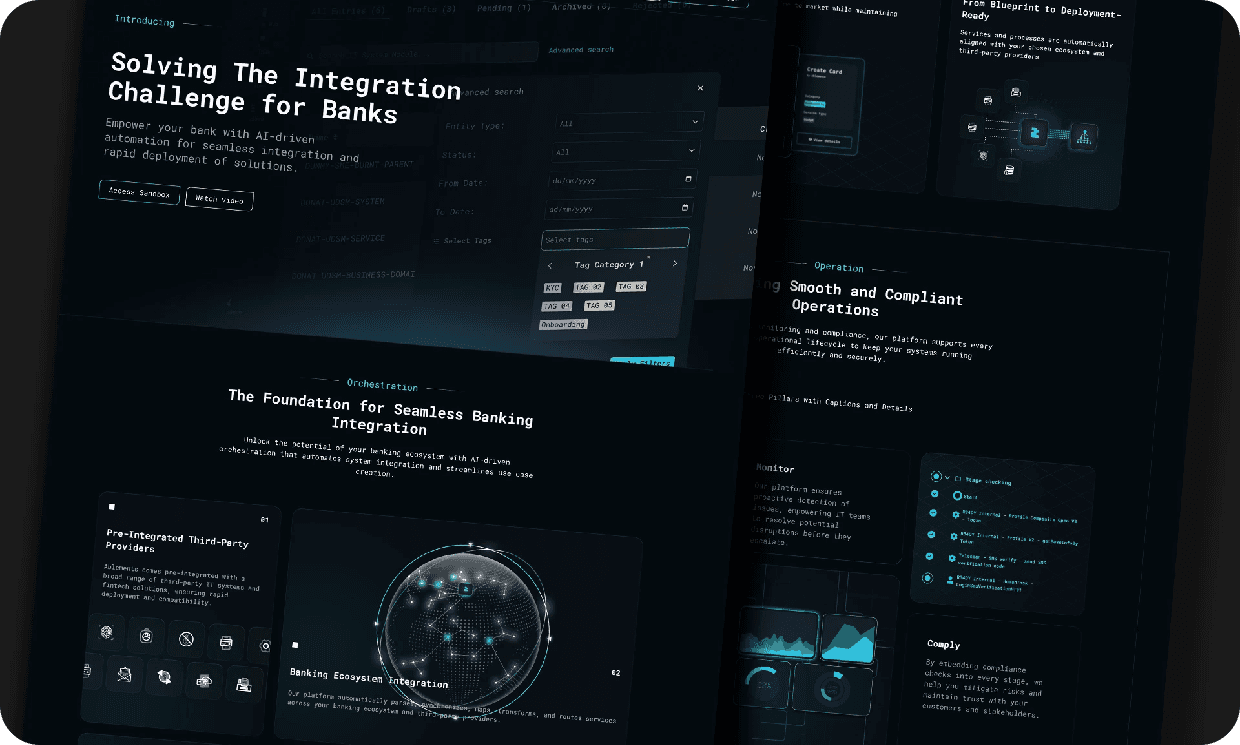Click the Select tags input box
The width and height of the screenshot is (1240, 745).
[615, 239]
